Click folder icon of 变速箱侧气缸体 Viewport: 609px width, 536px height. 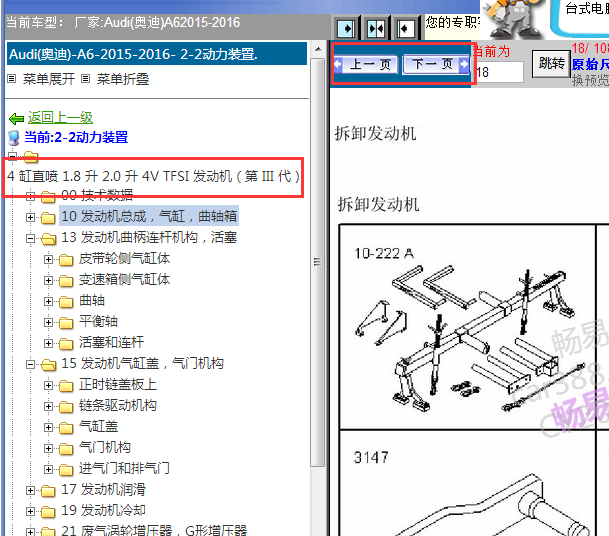point(66,280)
